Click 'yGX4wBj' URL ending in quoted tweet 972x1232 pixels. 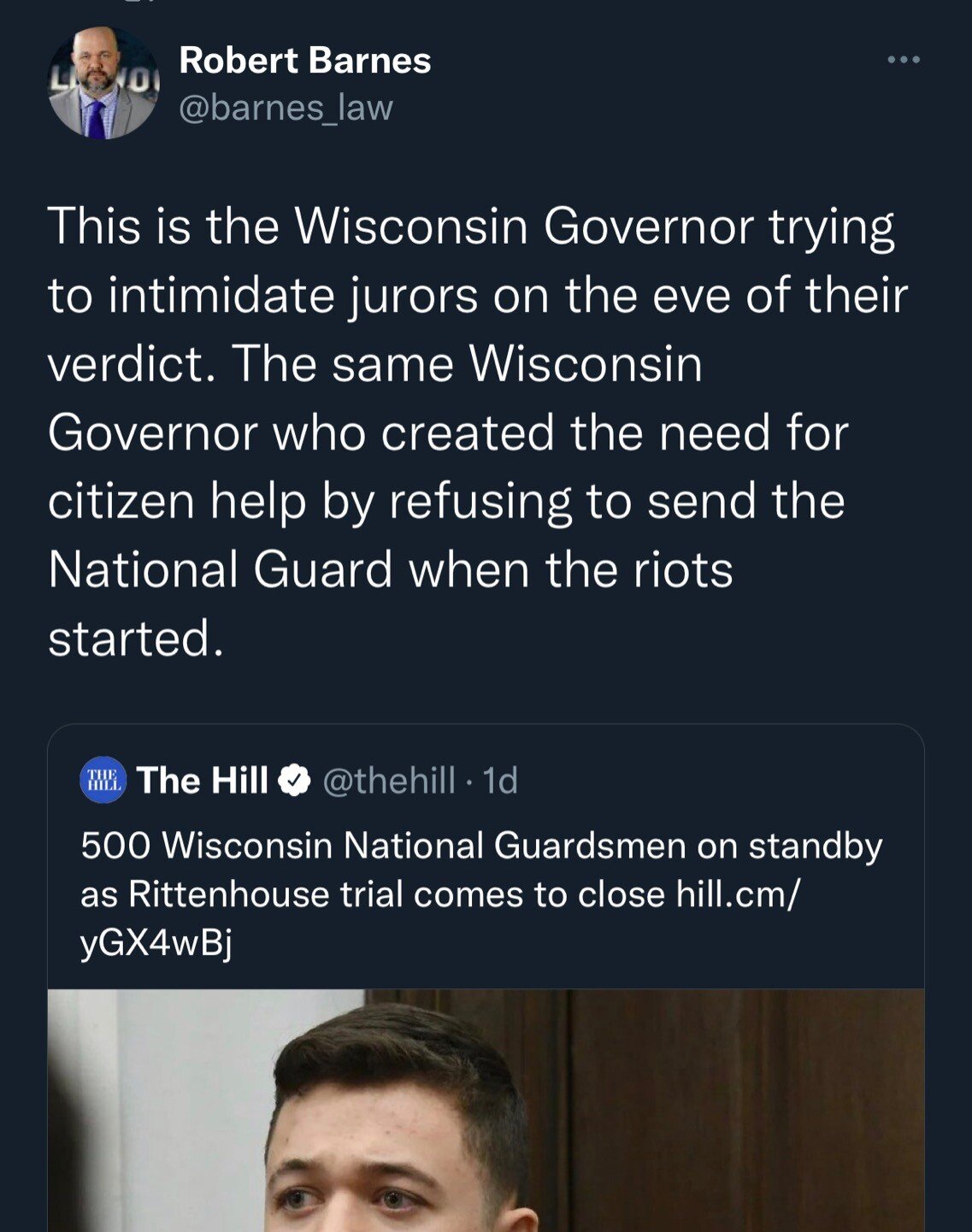[x=156, y=943]
